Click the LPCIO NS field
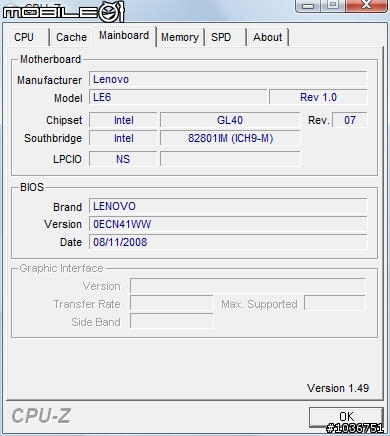 (123, 159)
